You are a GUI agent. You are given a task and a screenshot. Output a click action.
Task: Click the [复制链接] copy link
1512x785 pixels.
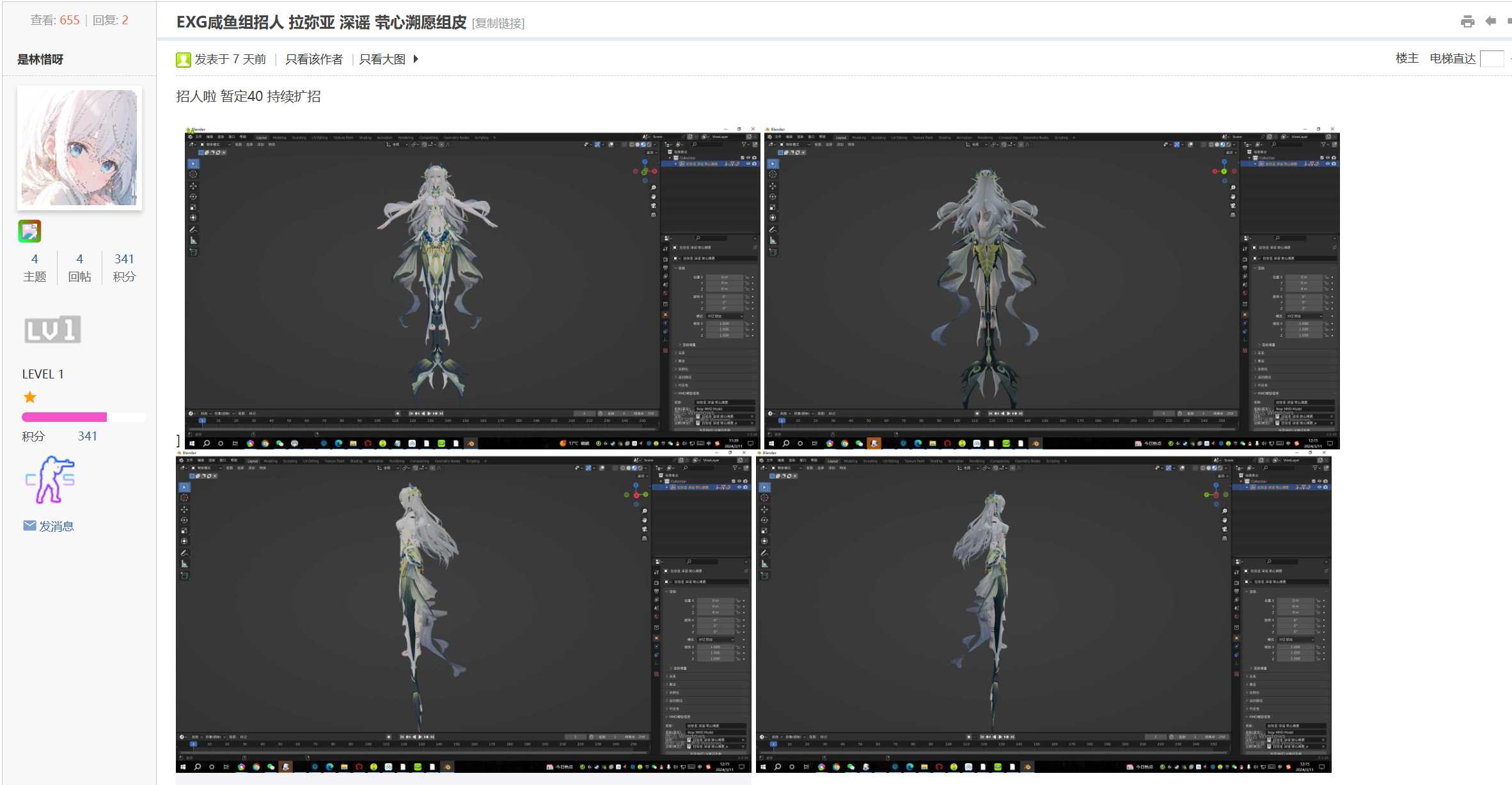(x=498, y=24)
